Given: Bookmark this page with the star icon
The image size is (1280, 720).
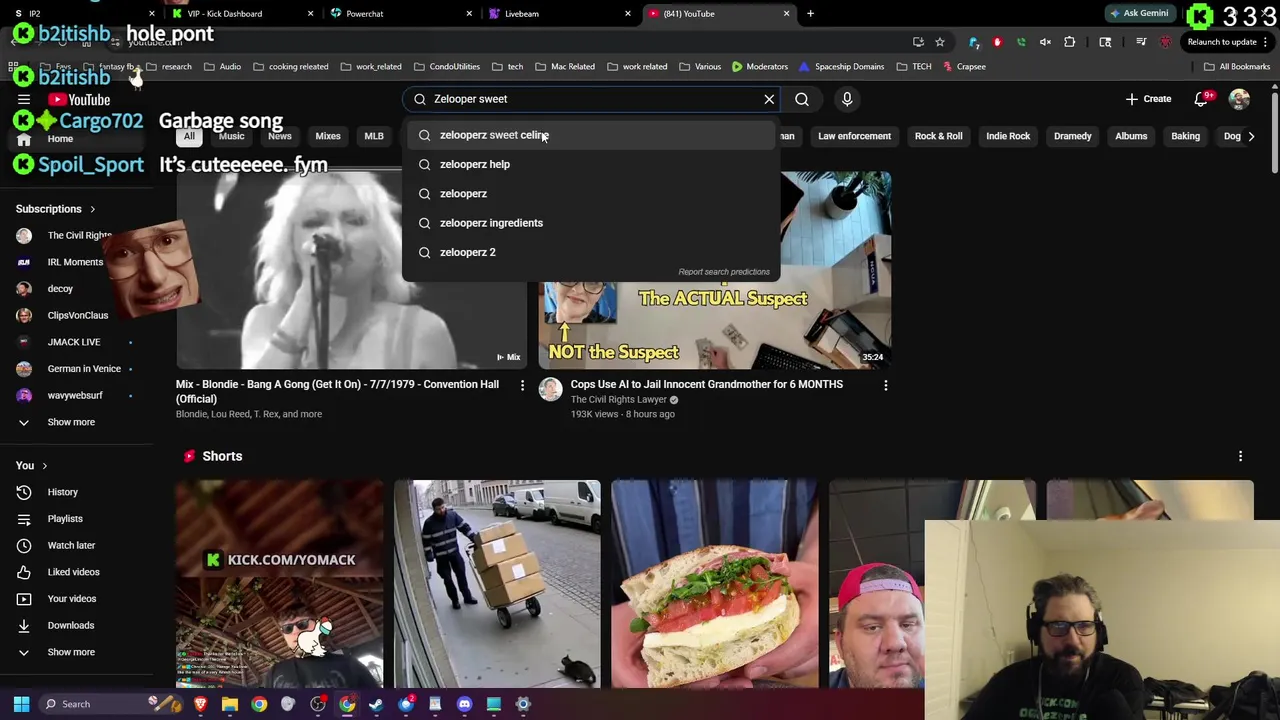Looking at the screenshot, I should coord(940,42).
